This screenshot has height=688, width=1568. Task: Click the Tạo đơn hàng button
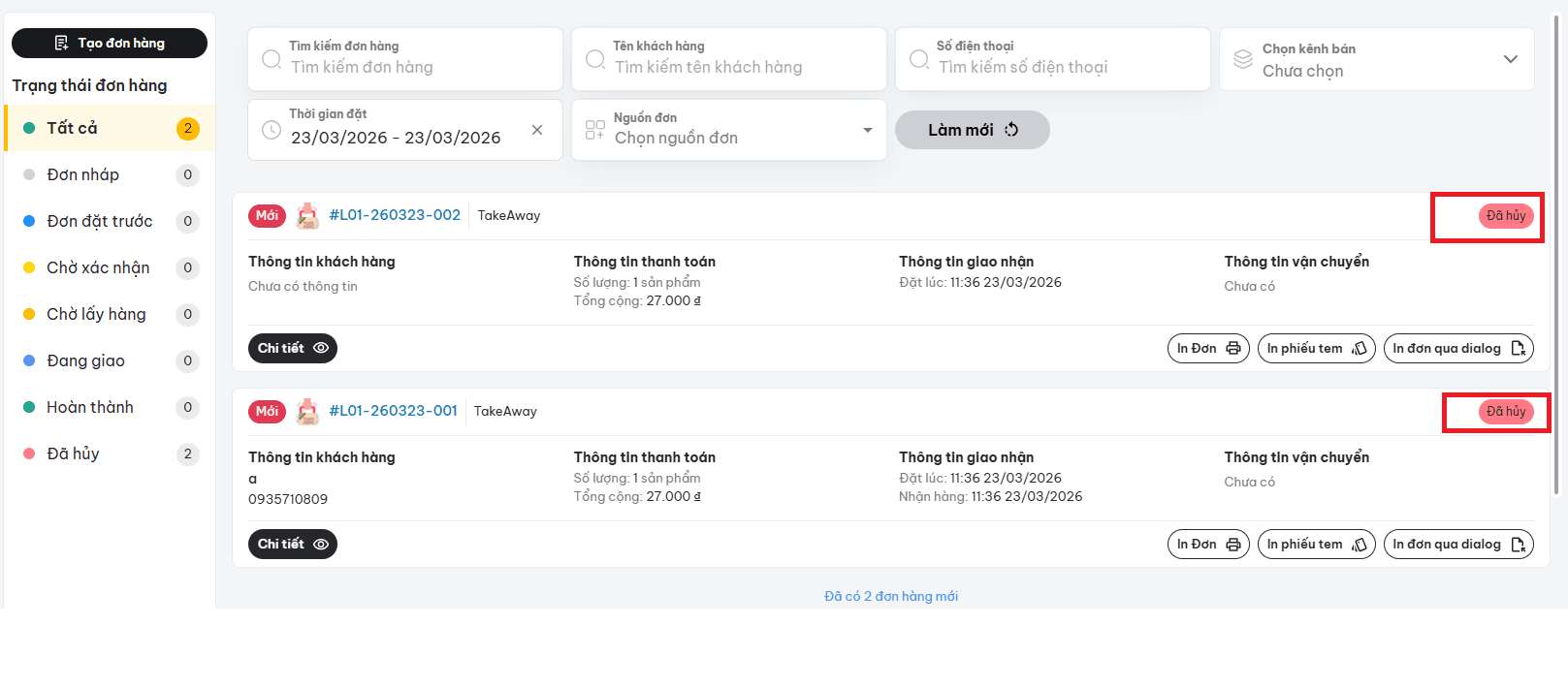[x=110, y=43]
